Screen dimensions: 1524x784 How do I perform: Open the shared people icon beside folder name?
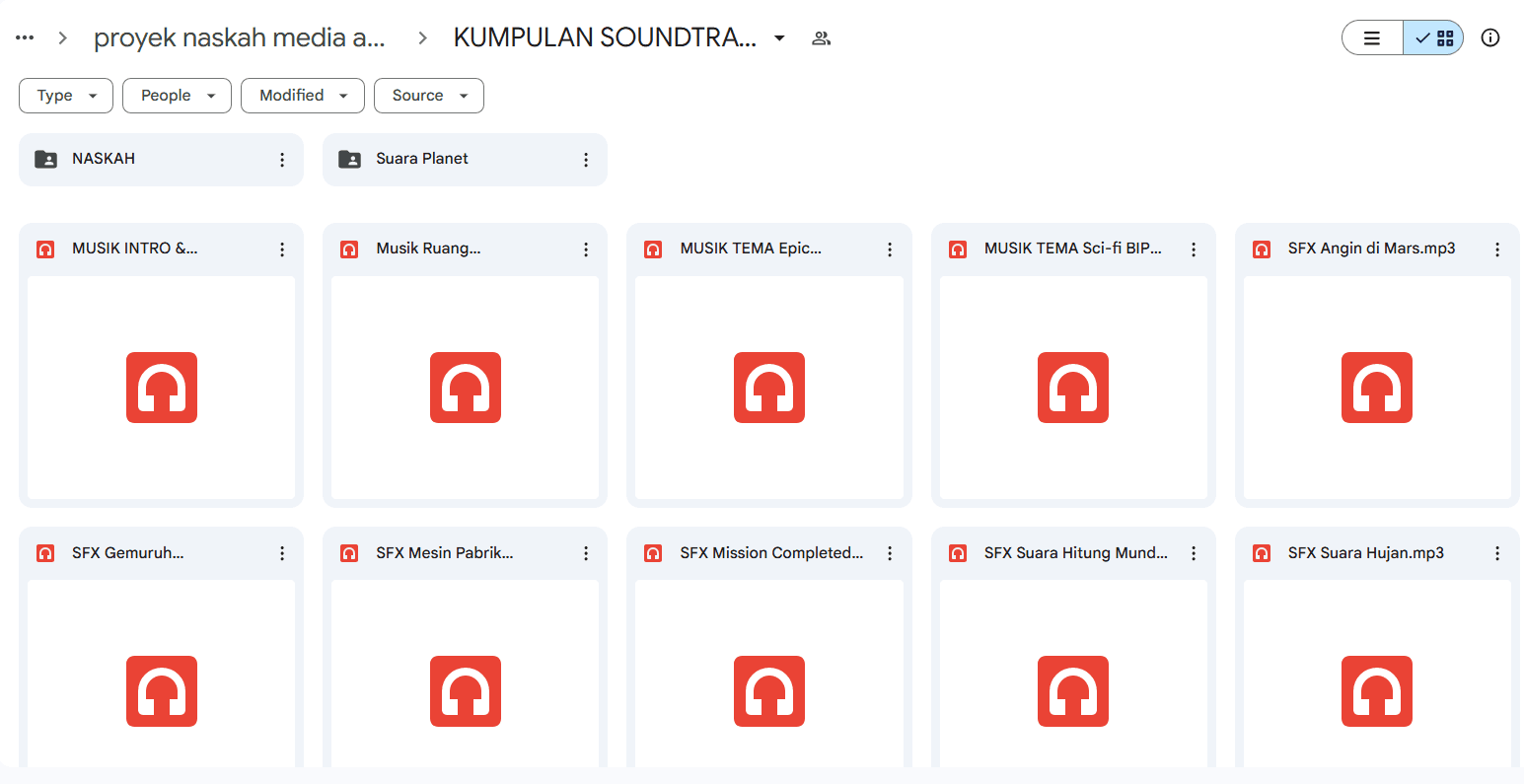pos(821,38)
